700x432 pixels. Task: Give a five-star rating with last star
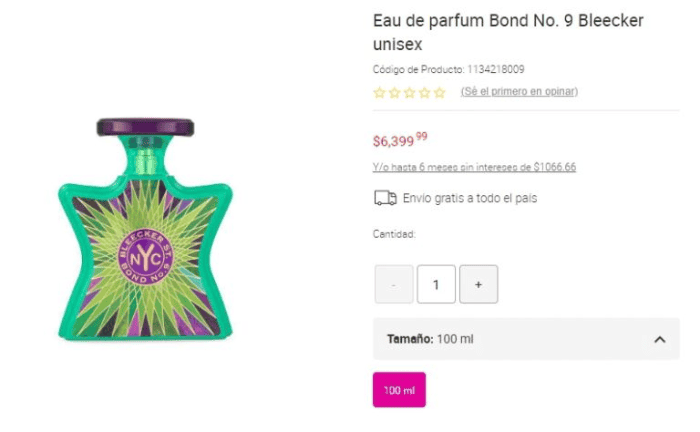(439, 93)
